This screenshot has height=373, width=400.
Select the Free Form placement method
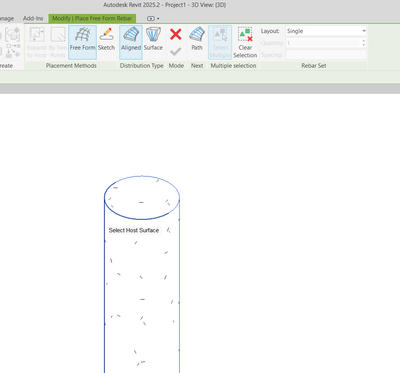pyautogui.click(x=82, y=42)
